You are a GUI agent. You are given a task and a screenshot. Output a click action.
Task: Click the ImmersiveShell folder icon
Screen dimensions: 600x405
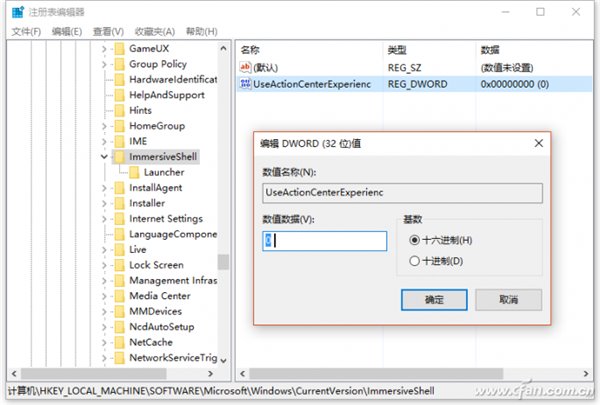coord(120,157)
